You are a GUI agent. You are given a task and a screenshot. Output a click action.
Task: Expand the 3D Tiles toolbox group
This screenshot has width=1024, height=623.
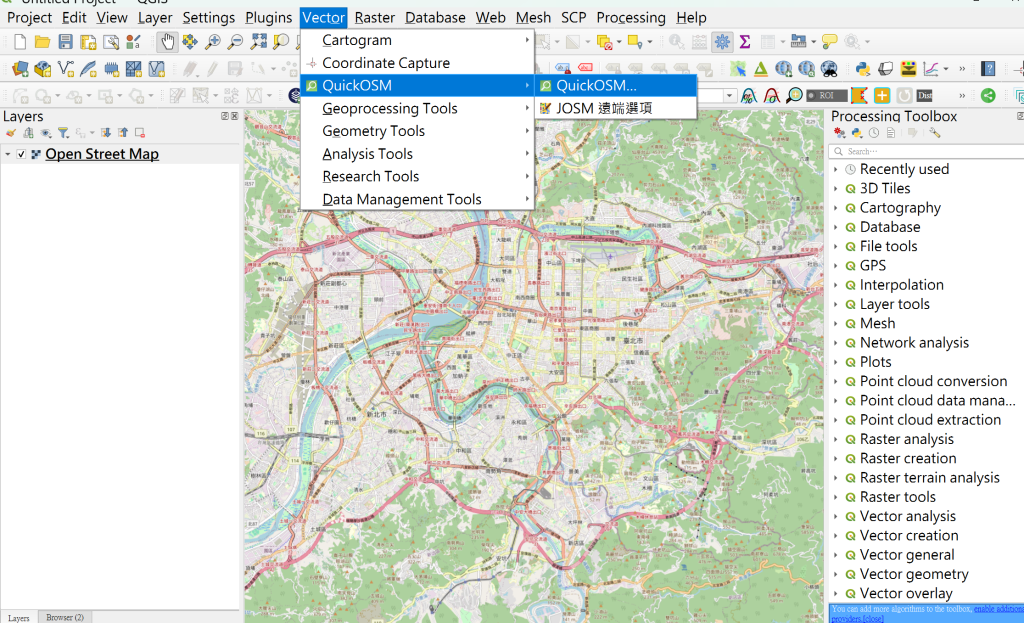pos(836,189)
